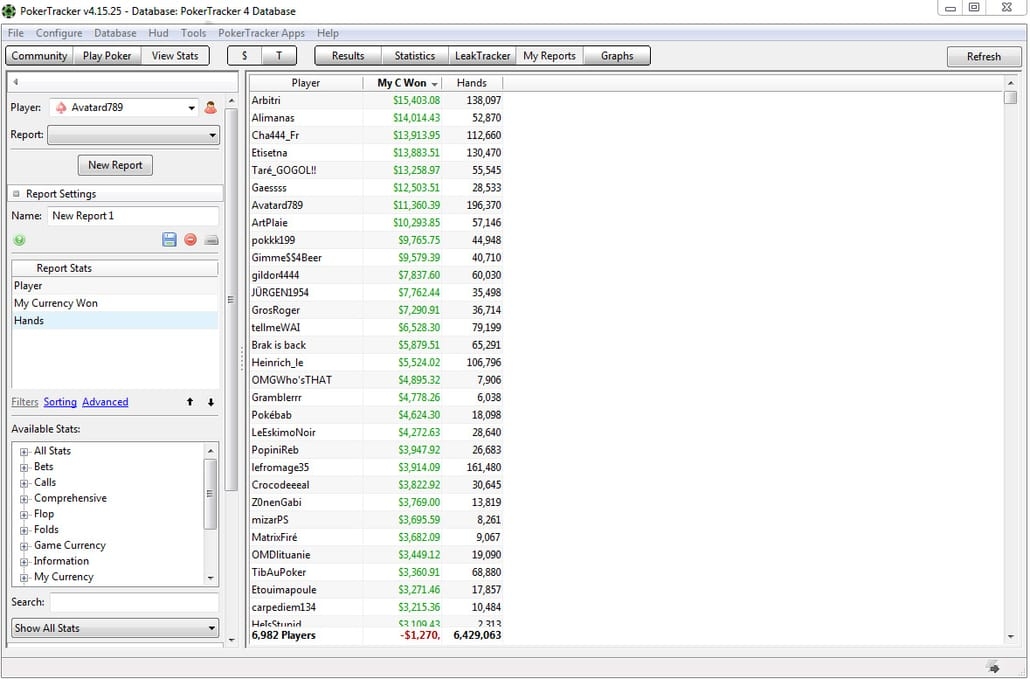Expand the All Stats tree node
The width and height of the screenshot is (1030, 679).
pyautogui.click(x=24, y=451)
